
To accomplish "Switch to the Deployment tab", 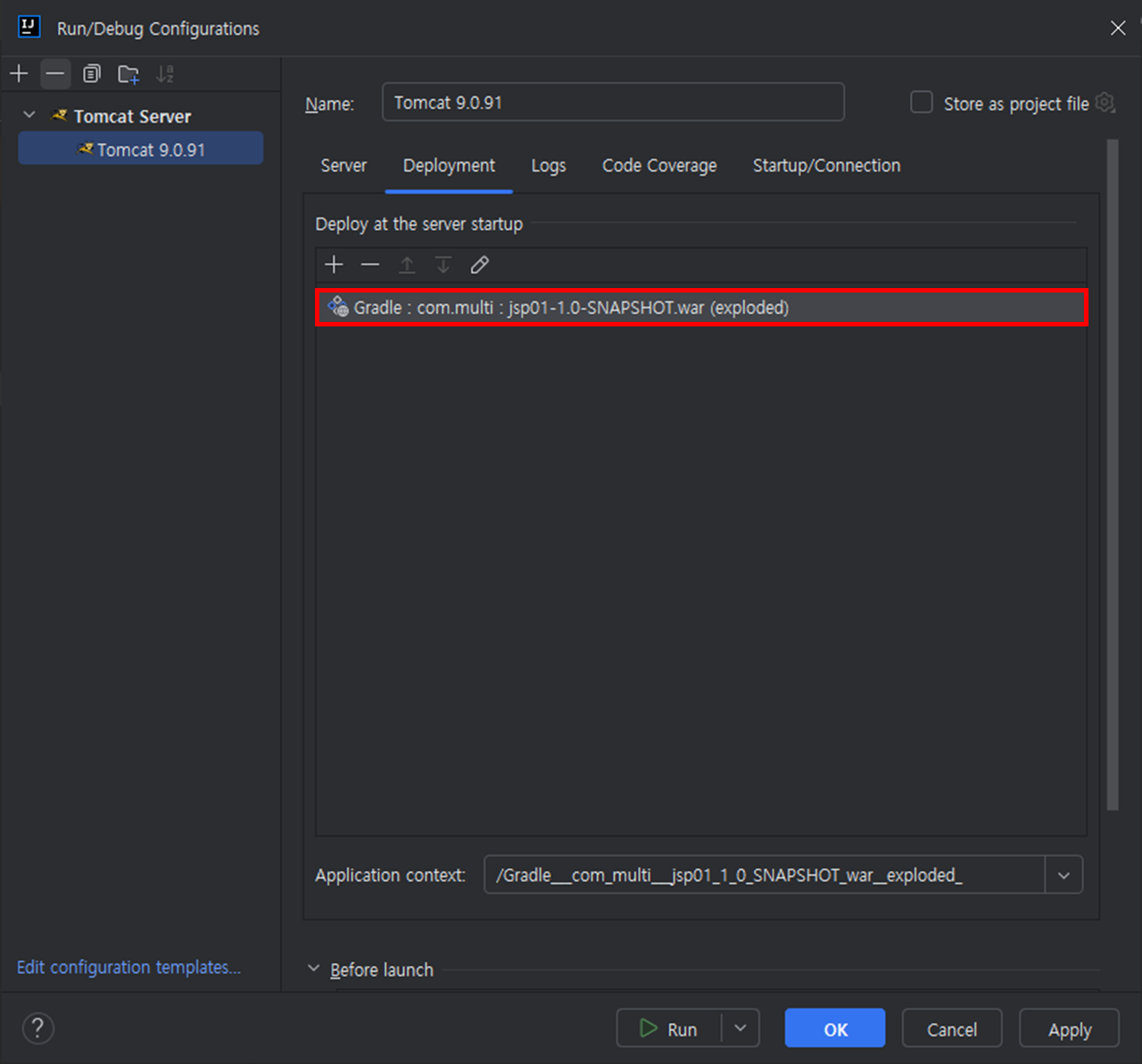I will [x=449, y=166].
